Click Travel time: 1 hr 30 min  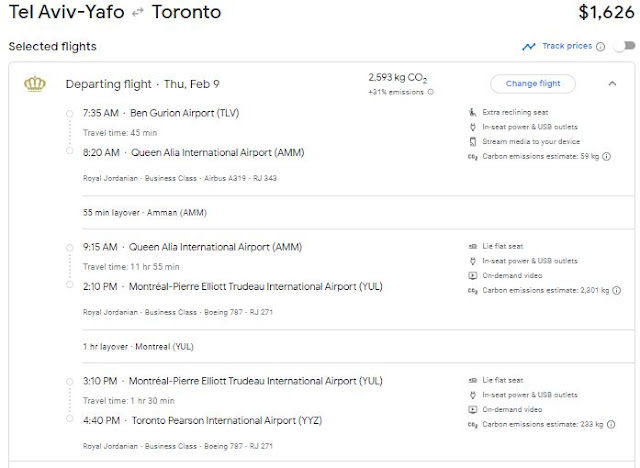click(129, 401)
